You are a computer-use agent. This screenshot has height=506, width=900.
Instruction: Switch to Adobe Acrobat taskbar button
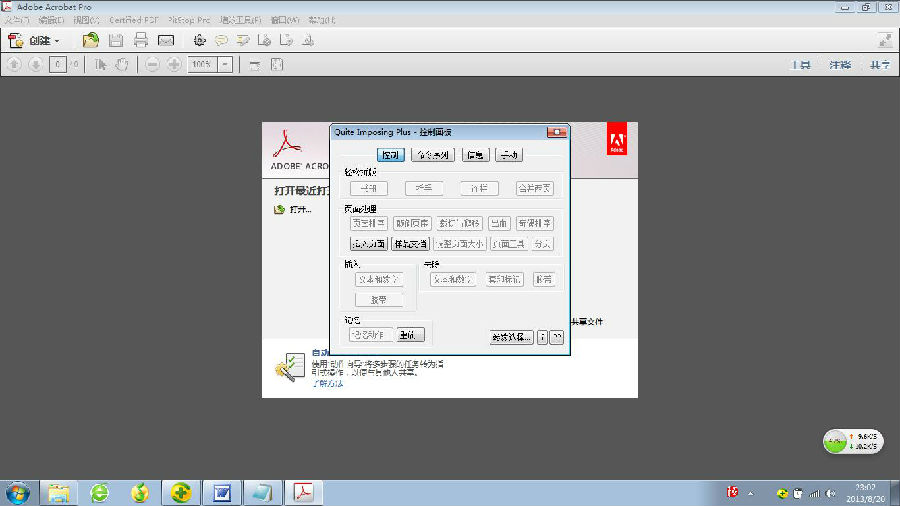pyautogui.click(x=303, y=493)
